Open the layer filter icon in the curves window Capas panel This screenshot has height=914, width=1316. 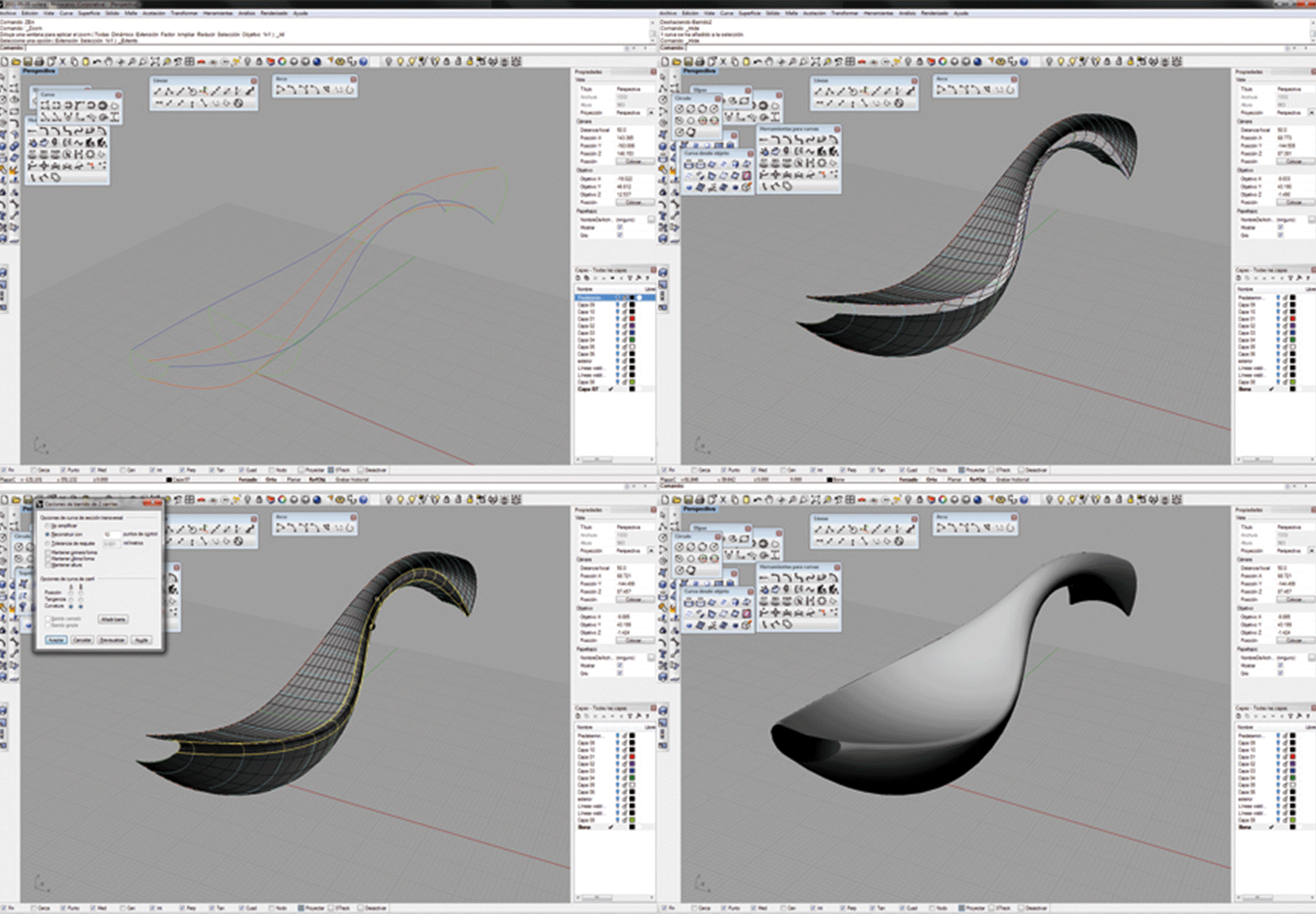click(x=630, y=278)
